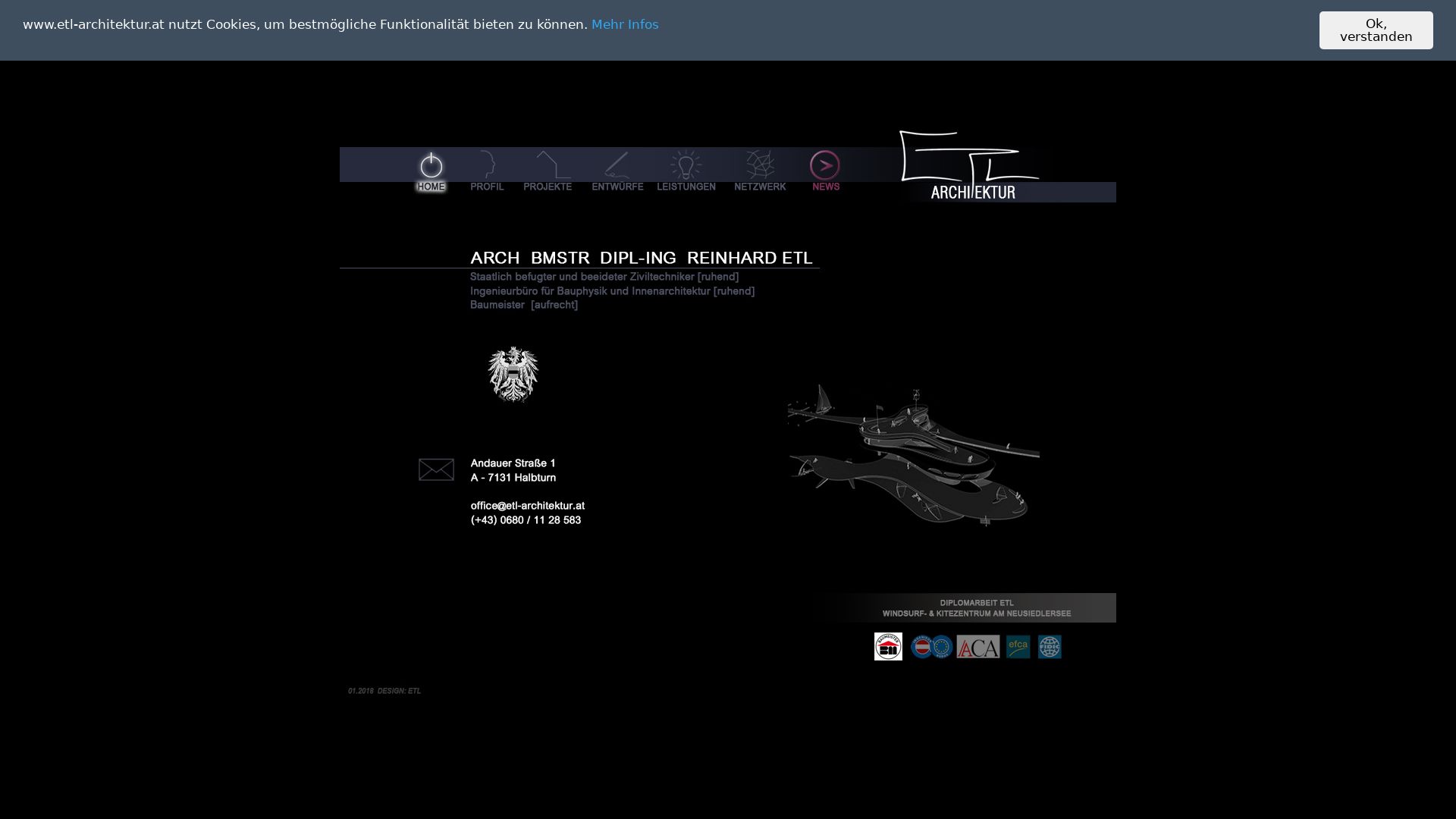Image resolution: width=1456 pixels, height=819 pixels.
Task: Open the PROFIL head silhouette icon
Action: point(487,165)
